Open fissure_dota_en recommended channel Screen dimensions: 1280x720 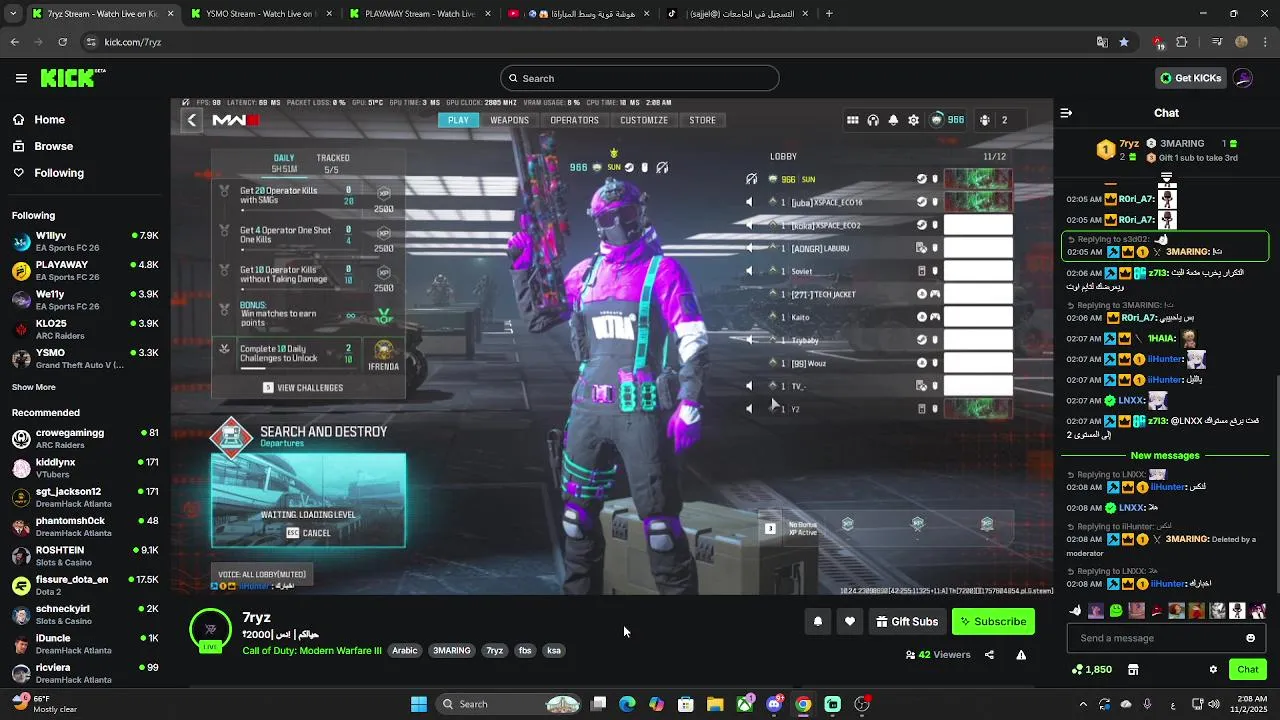click(84, 585)
